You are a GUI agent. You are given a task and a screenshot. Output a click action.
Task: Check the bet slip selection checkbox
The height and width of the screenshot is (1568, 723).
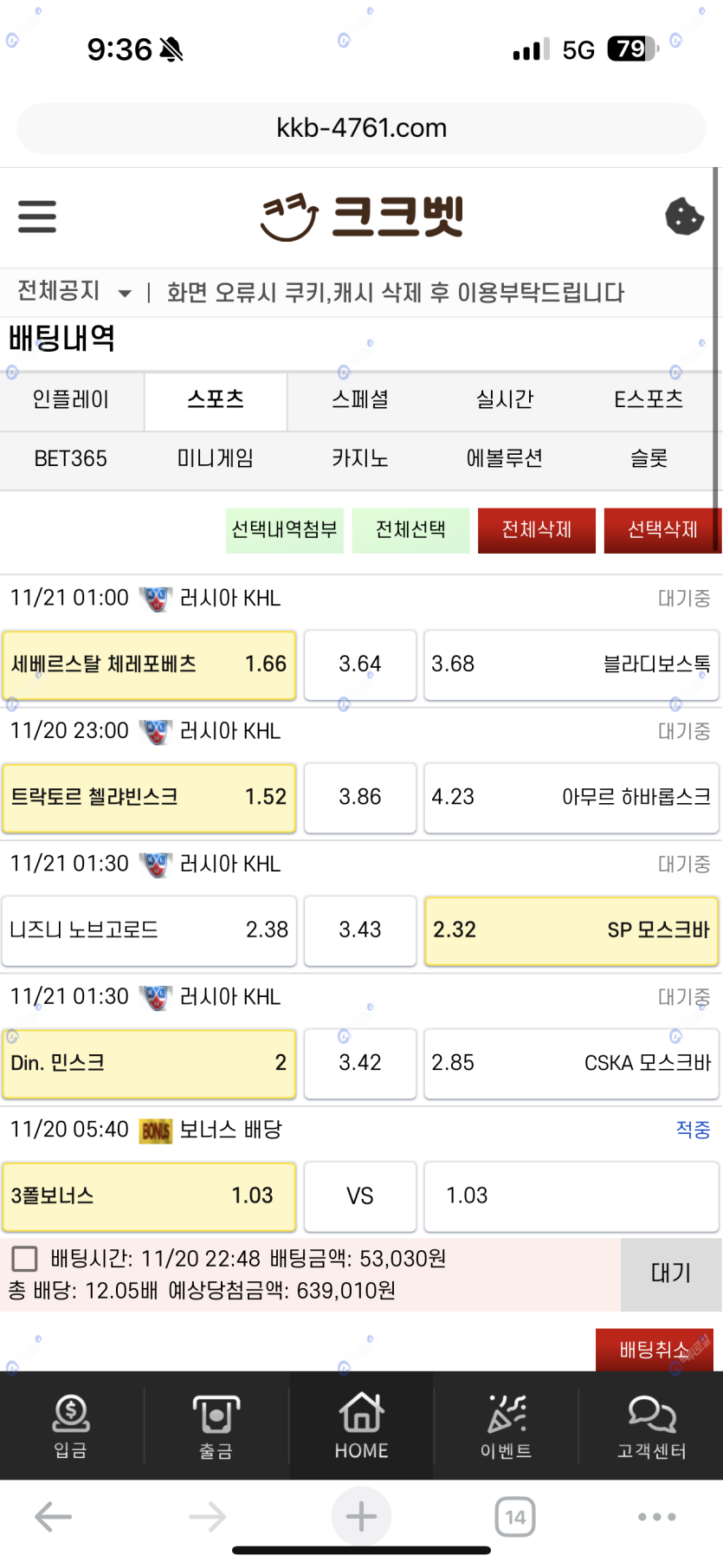coord(24,1259)
